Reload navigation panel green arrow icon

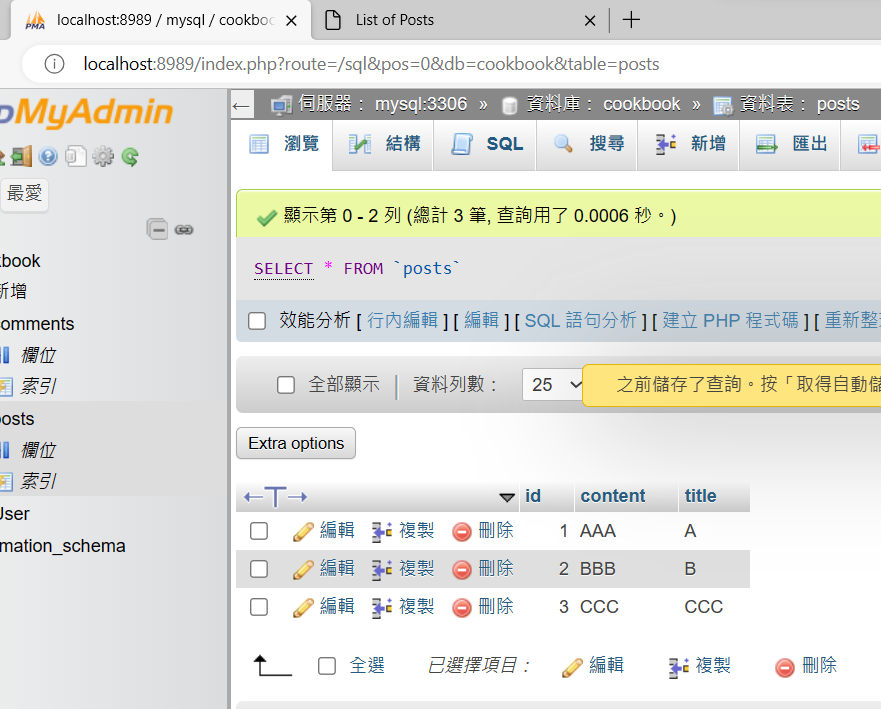pyautogui.click(x=130, y=157)
